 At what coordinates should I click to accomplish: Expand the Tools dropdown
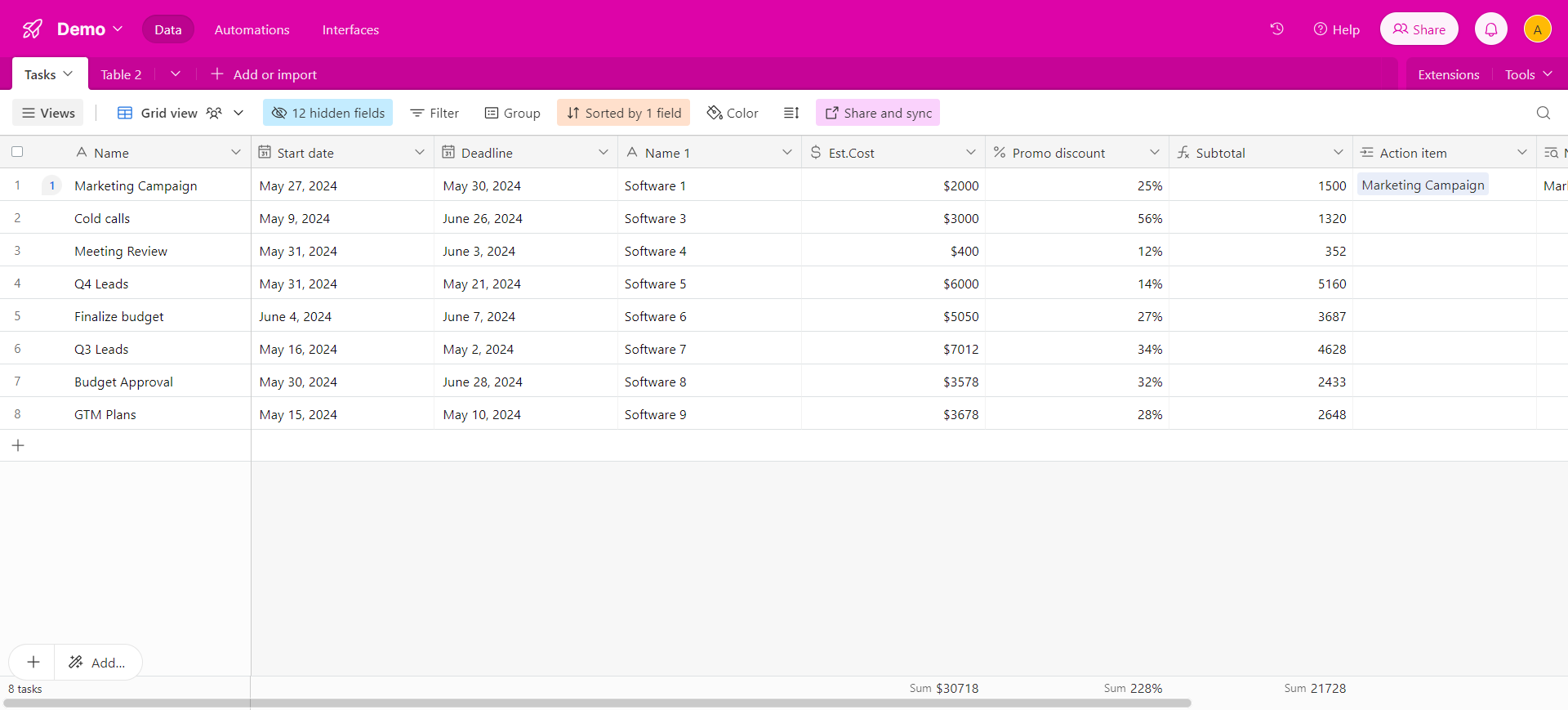[1529, 74]
